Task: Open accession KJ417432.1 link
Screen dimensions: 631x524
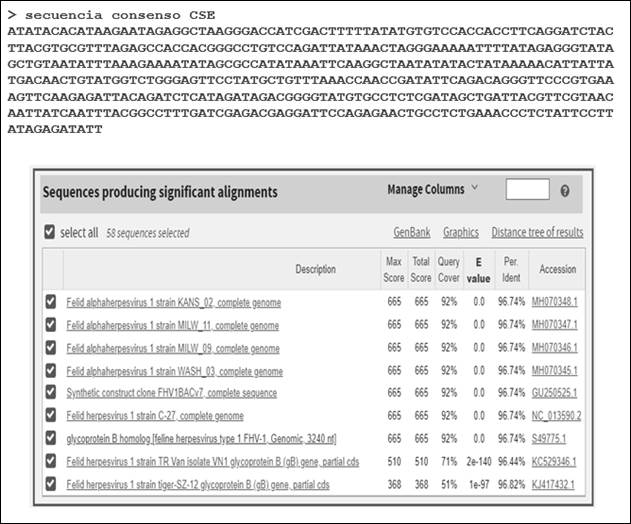Action: 556,484
